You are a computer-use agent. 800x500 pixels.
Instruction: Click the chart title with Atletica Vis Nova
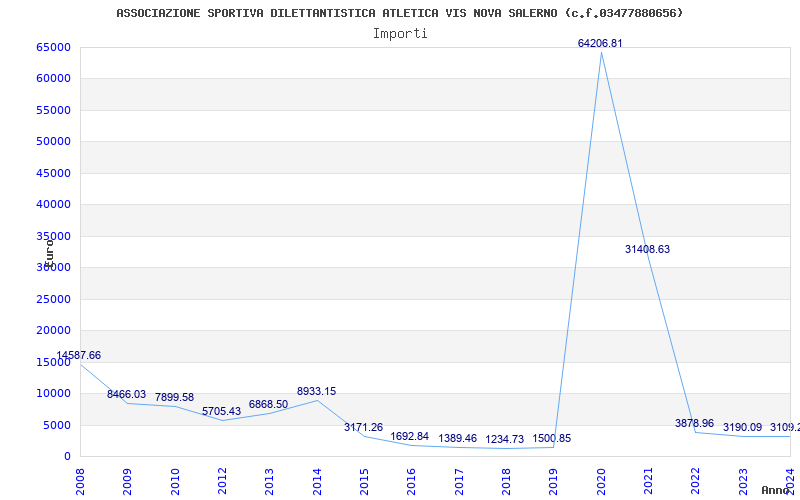pyautogui.click(x=399, y=13)
